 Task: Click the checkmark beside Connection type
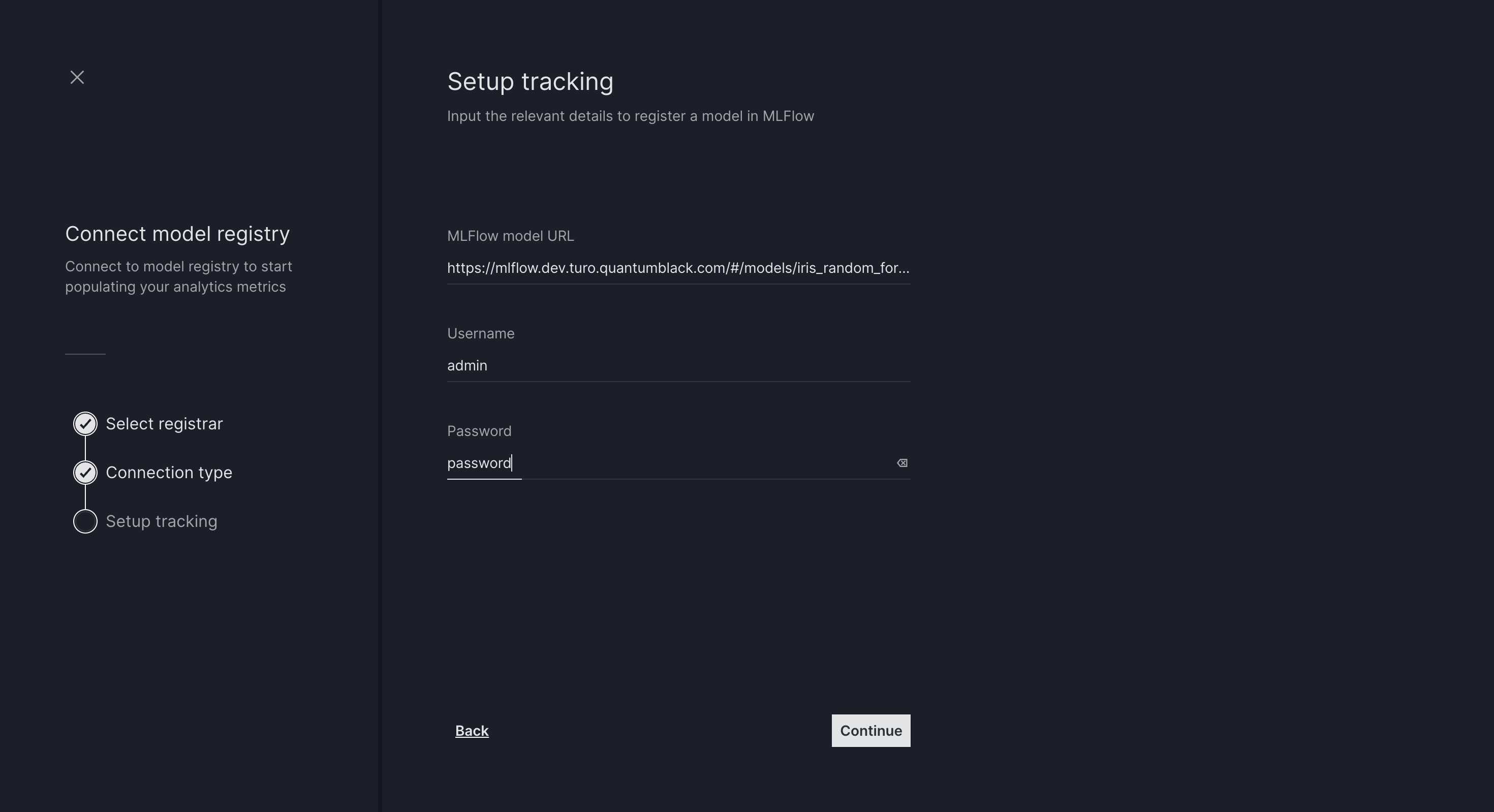(85, 472)
